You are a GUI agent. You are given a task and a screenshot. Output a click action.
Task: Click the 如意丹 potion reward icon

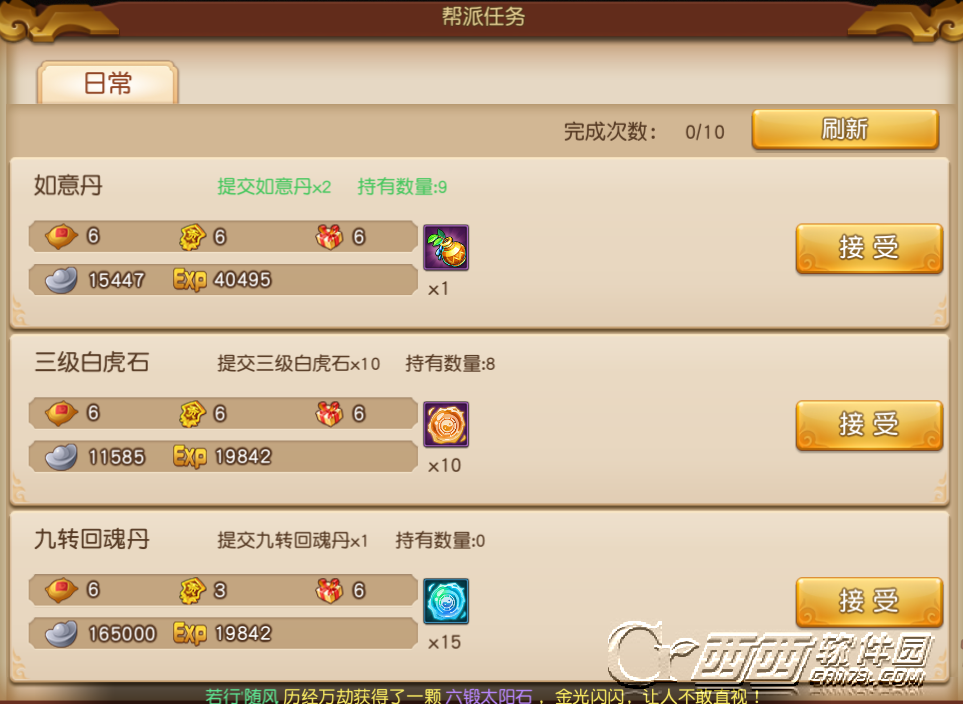446,248
